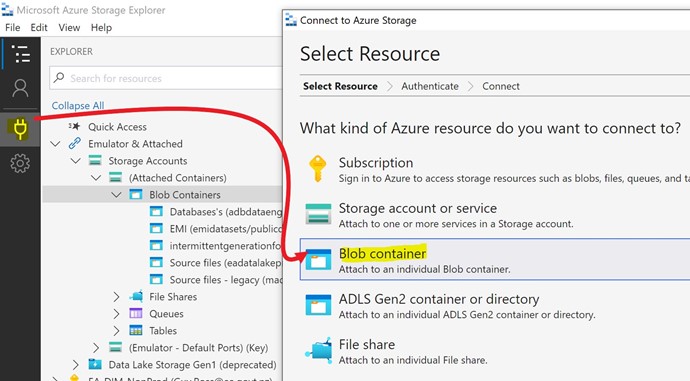
Task: Open the Explorer tree view icon
Action: pyautogui.click(x=20, y=54)
